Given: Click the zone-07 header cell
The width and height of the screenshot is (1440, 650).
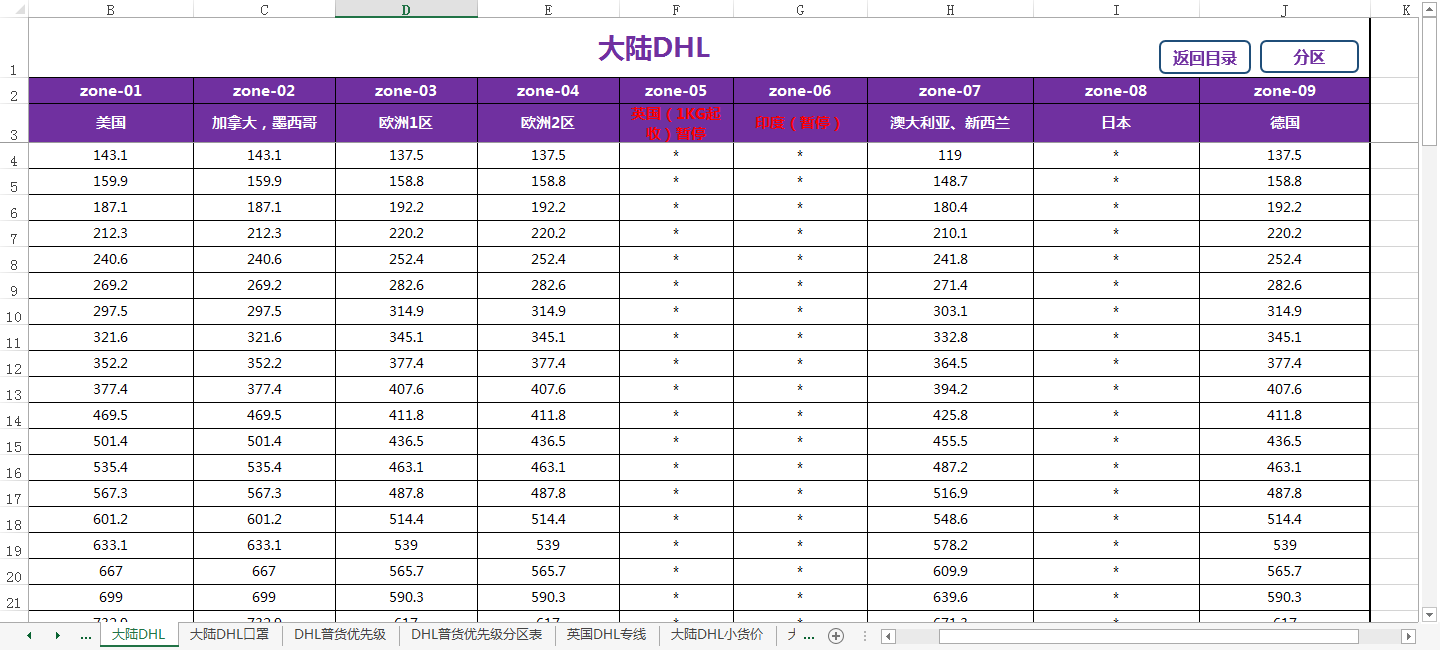Looking at the screenshot, I should click(949, 91).
